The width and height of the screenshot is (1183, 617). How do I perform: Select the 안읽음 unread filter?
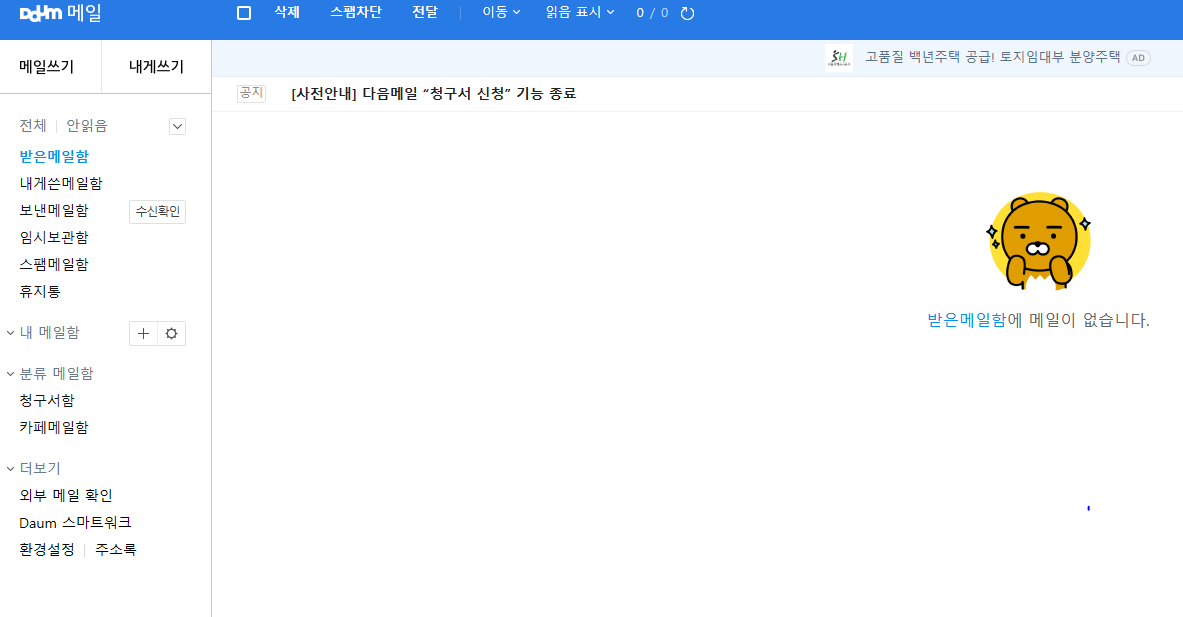pos(87,126)
